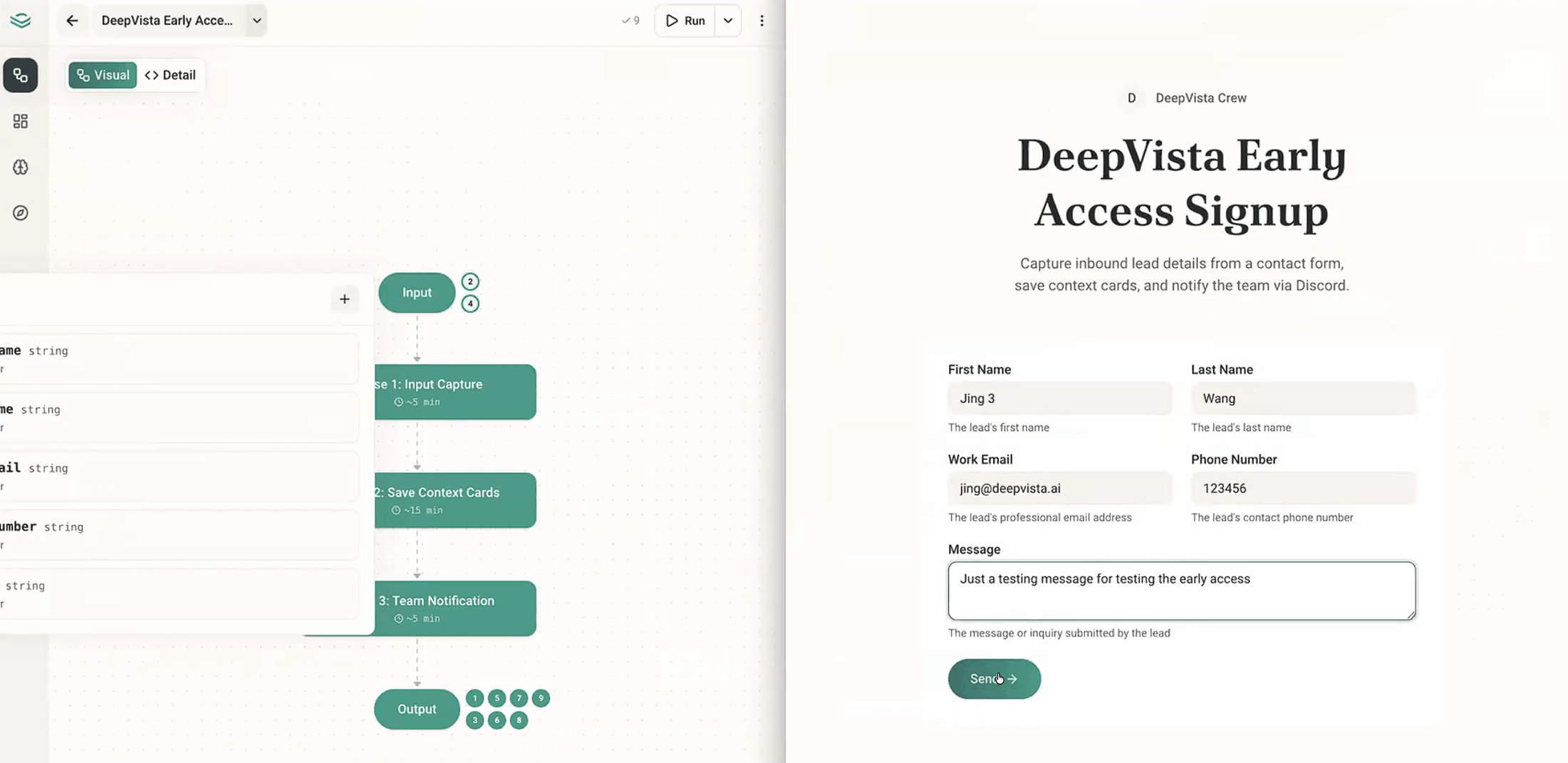Select the "ail string" input row
This screenshot has height=763, width=1568.
178,477
